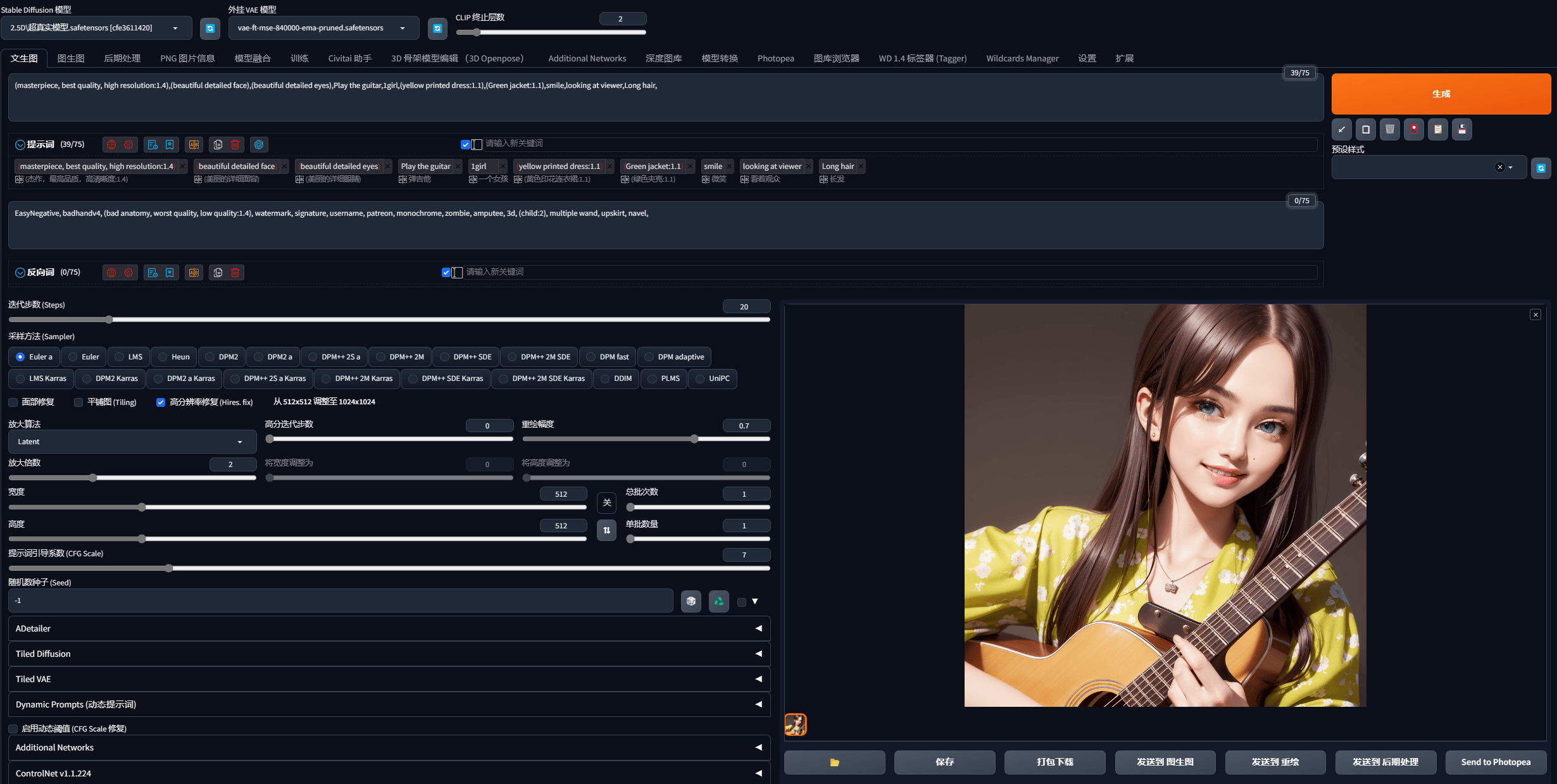Open the Latent upscaler dropdown

point(132,442)
